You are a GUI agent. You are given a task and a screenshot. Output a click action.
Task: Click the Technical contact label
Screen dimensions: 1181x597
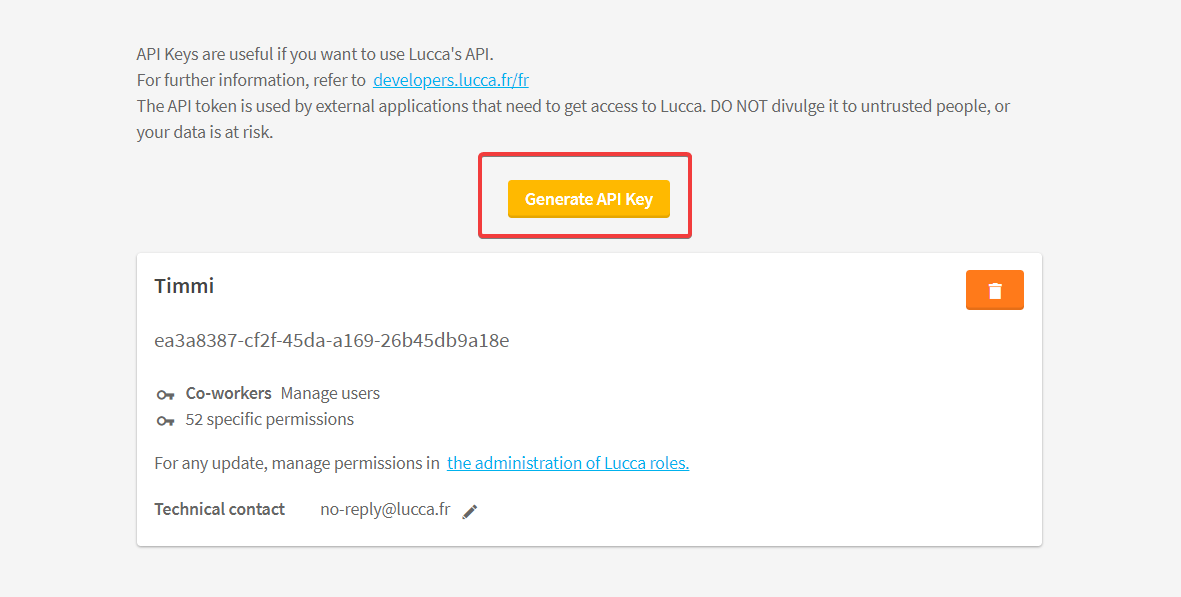[219, 509]
